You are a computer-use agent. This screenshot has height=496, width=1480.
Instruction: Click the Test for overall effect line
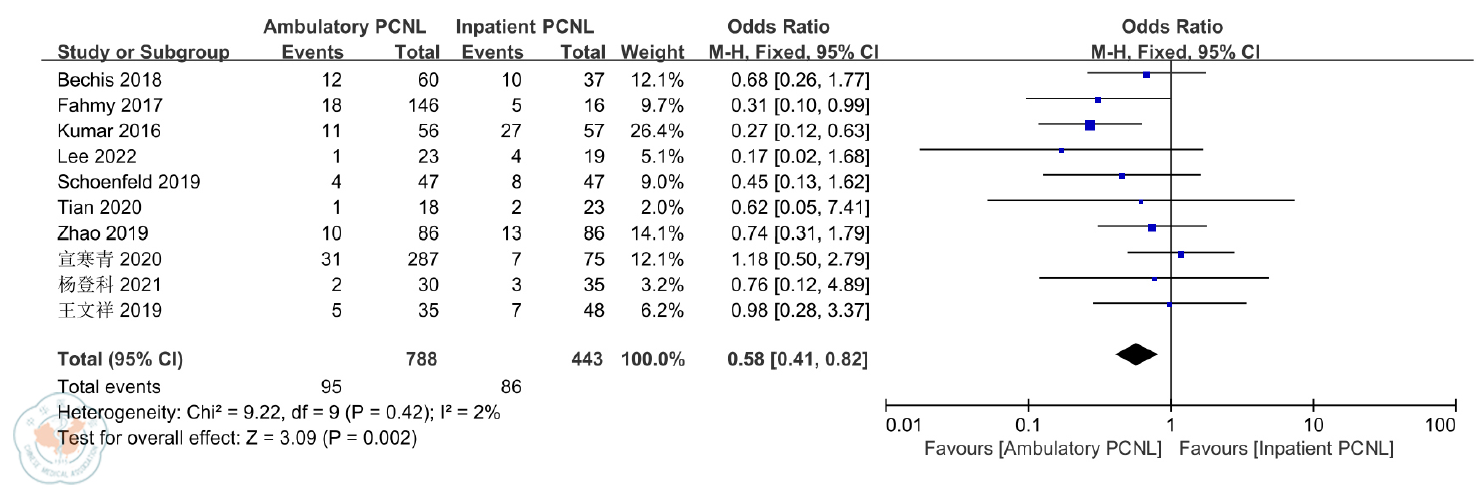point(237,437)
